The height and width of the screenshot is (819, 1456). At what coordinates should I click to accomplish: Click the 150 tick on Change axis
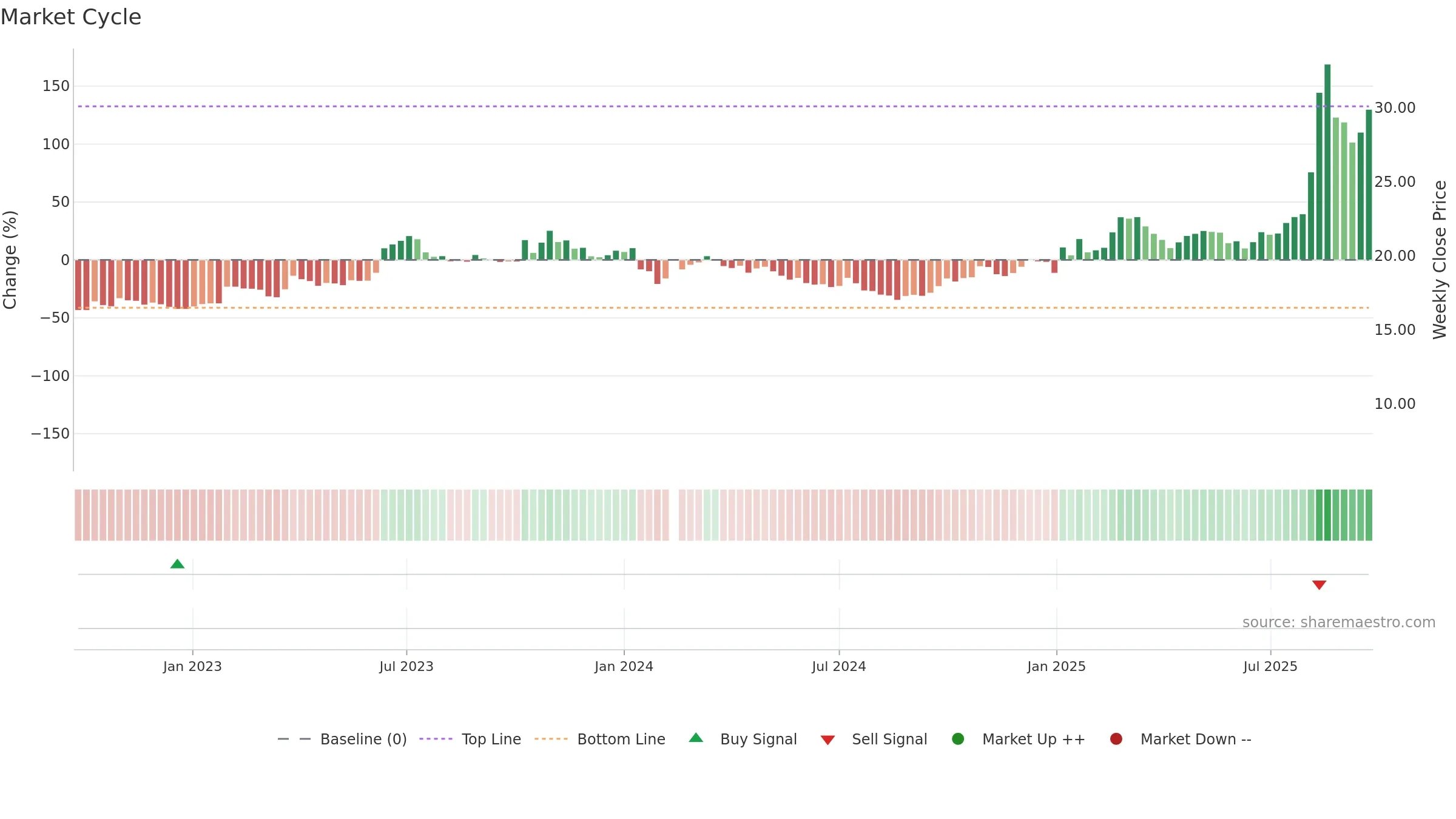56,86
